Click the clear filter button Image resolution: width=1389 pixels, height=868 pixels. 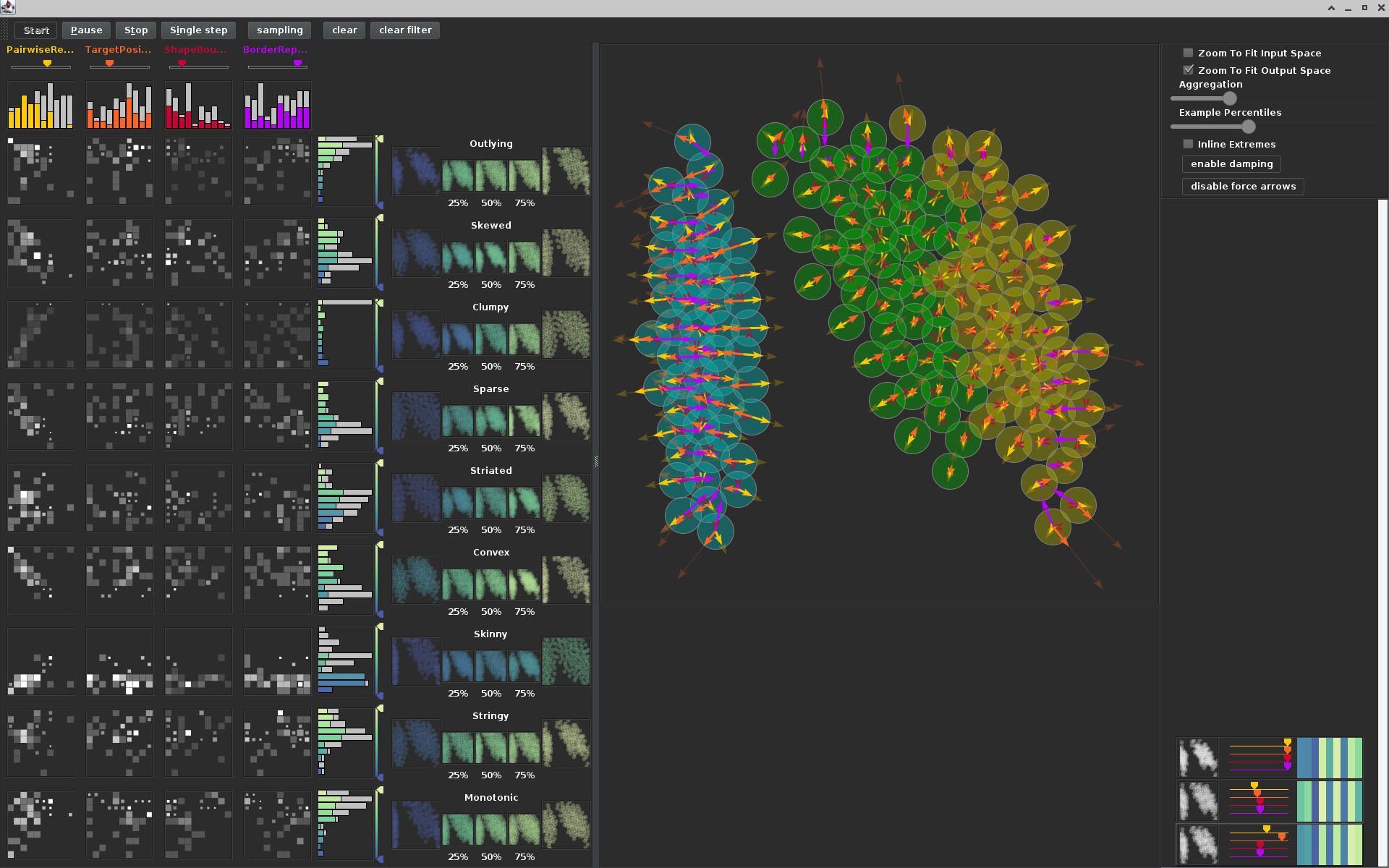(404, 30)
